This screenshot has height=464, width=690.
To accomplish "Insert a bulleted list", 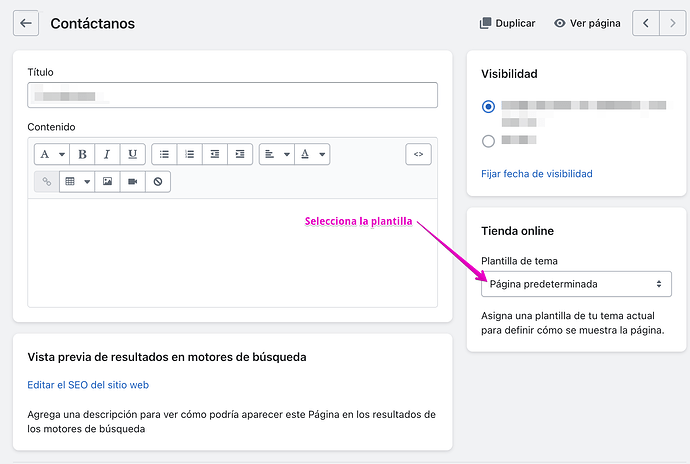I will coord(164,155).
